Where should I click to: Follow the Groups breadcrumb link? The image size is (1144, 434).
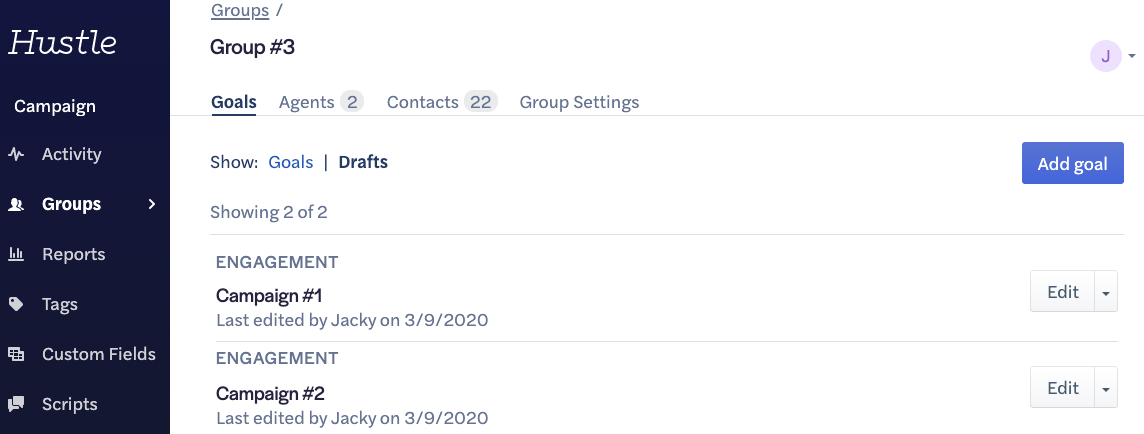coord(240,10)
